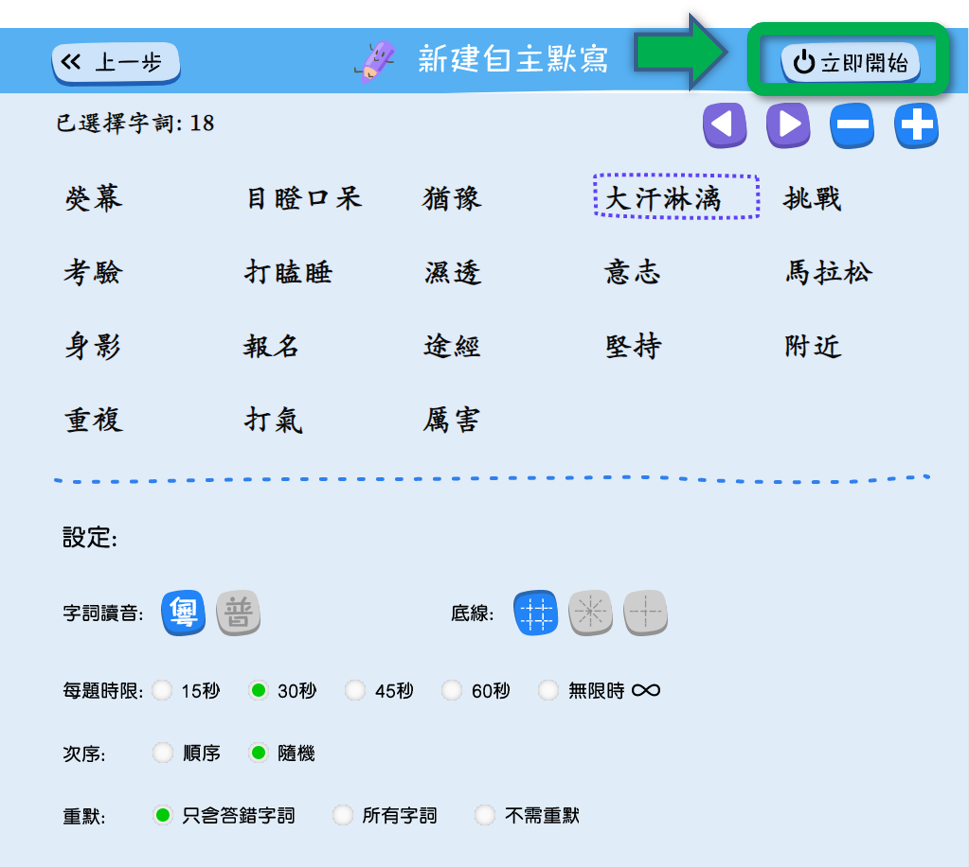Viewport: 969px width, 867px height.
Task: Select the word 濕透
Action: [453, 273]
